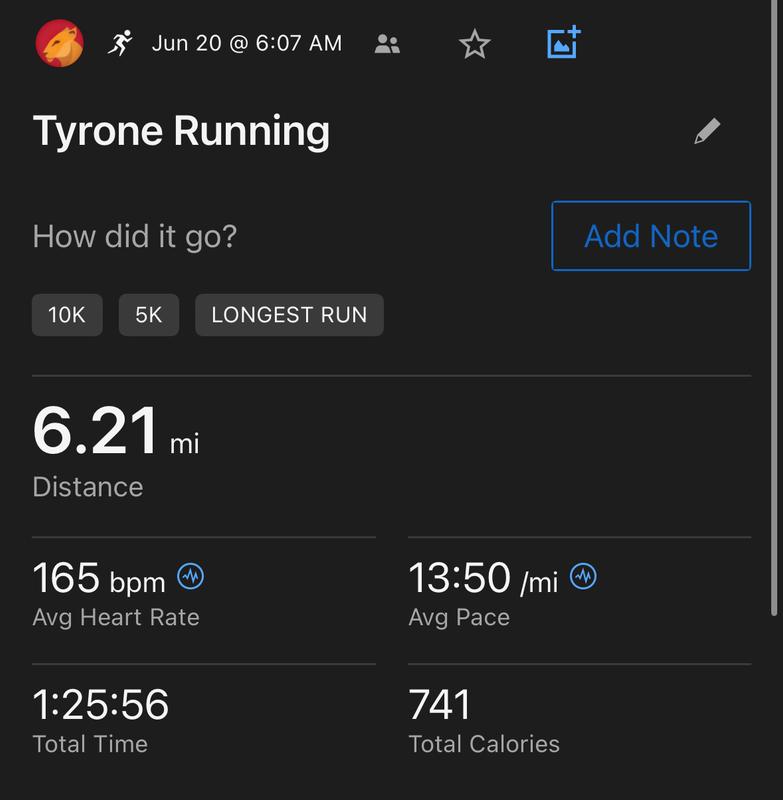
Task: Click the Jun 20 @ 6:07 AM timestamp
Action: 247,44
